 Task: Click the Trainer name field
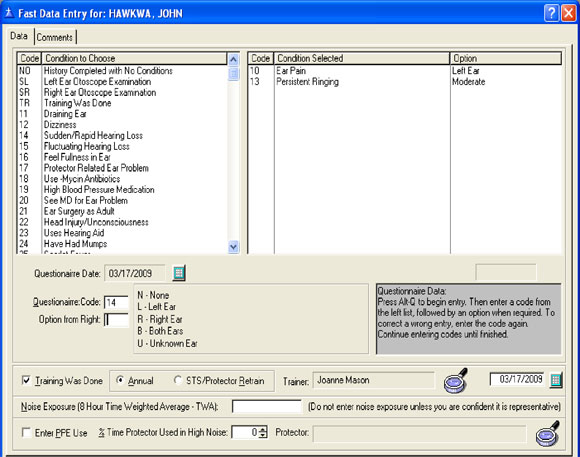[374, 380]
